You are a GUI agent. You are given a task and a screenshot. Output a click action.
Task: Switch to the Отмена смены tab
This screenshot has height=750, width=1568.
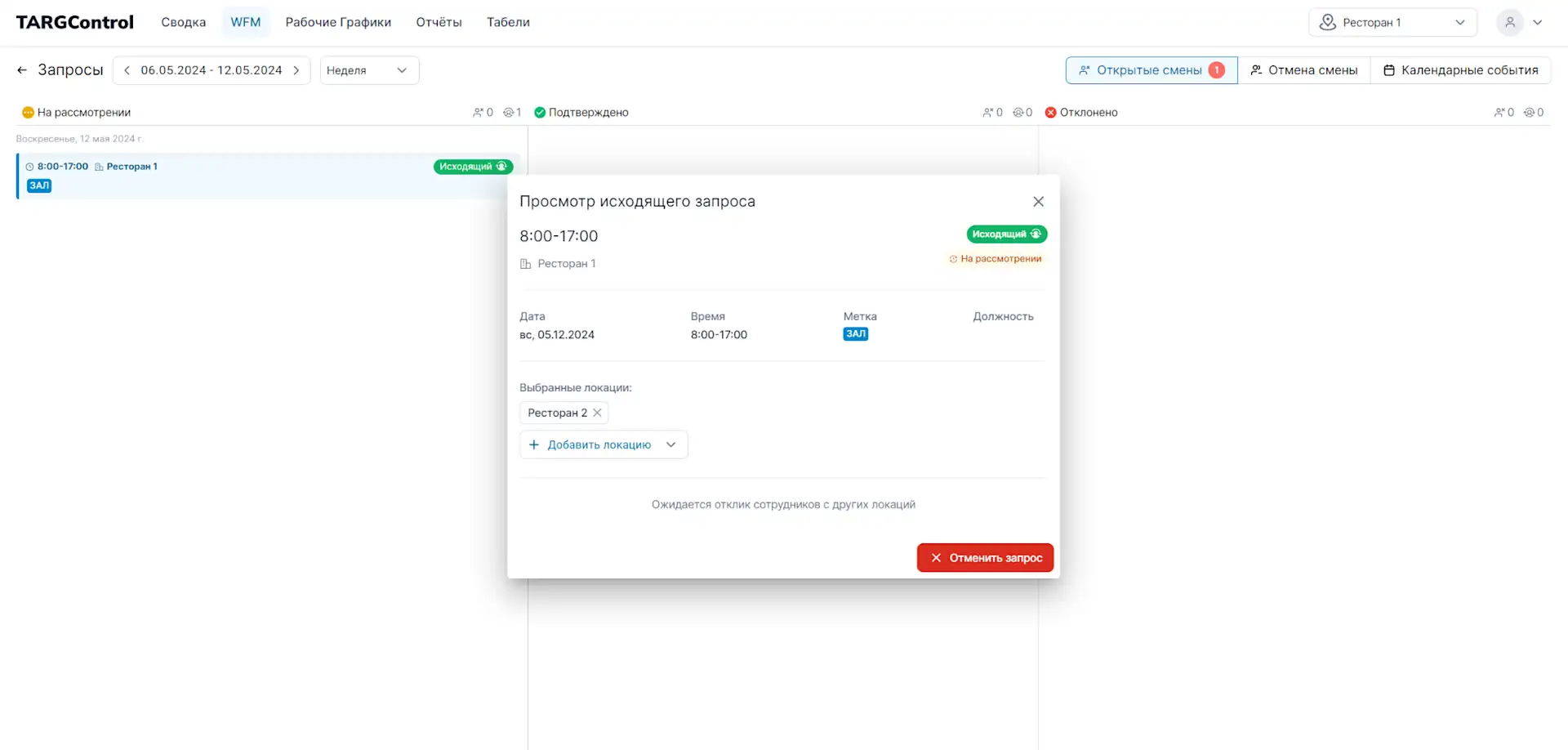pos(1304,70)
